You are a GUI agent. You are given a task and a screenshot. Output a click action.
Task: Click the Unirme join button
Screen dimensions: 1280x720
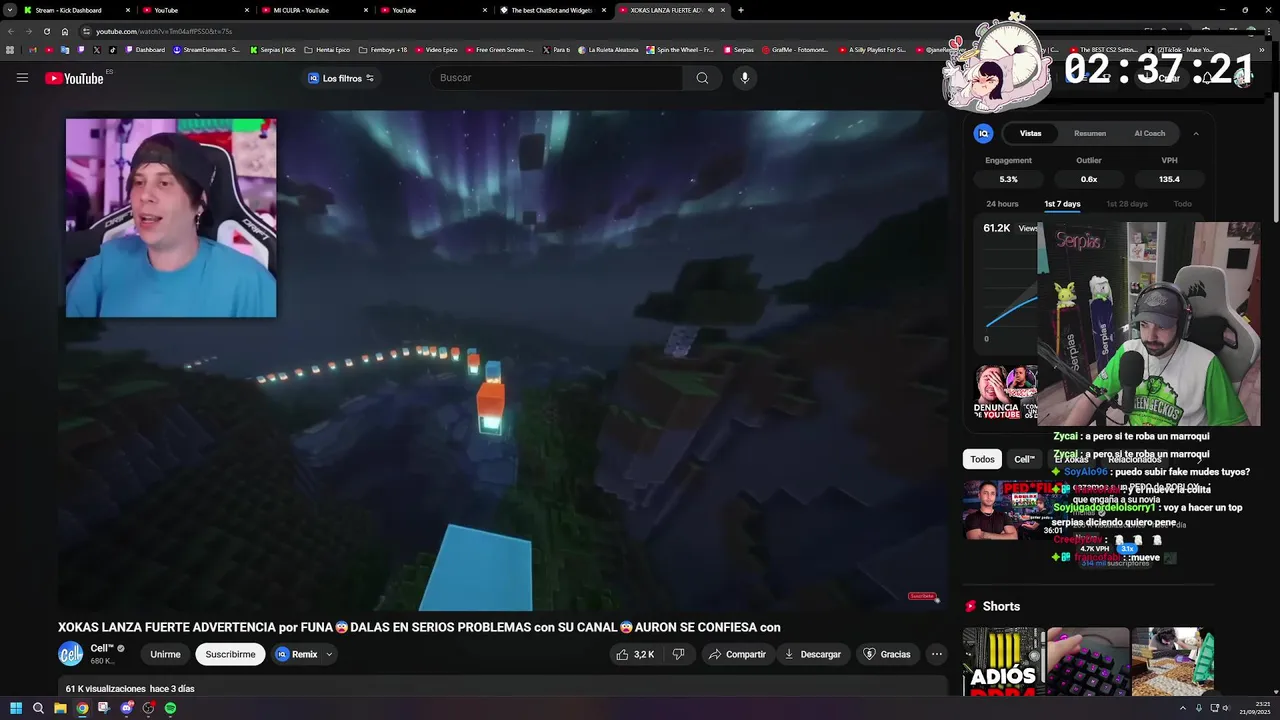tap(165, 654)
